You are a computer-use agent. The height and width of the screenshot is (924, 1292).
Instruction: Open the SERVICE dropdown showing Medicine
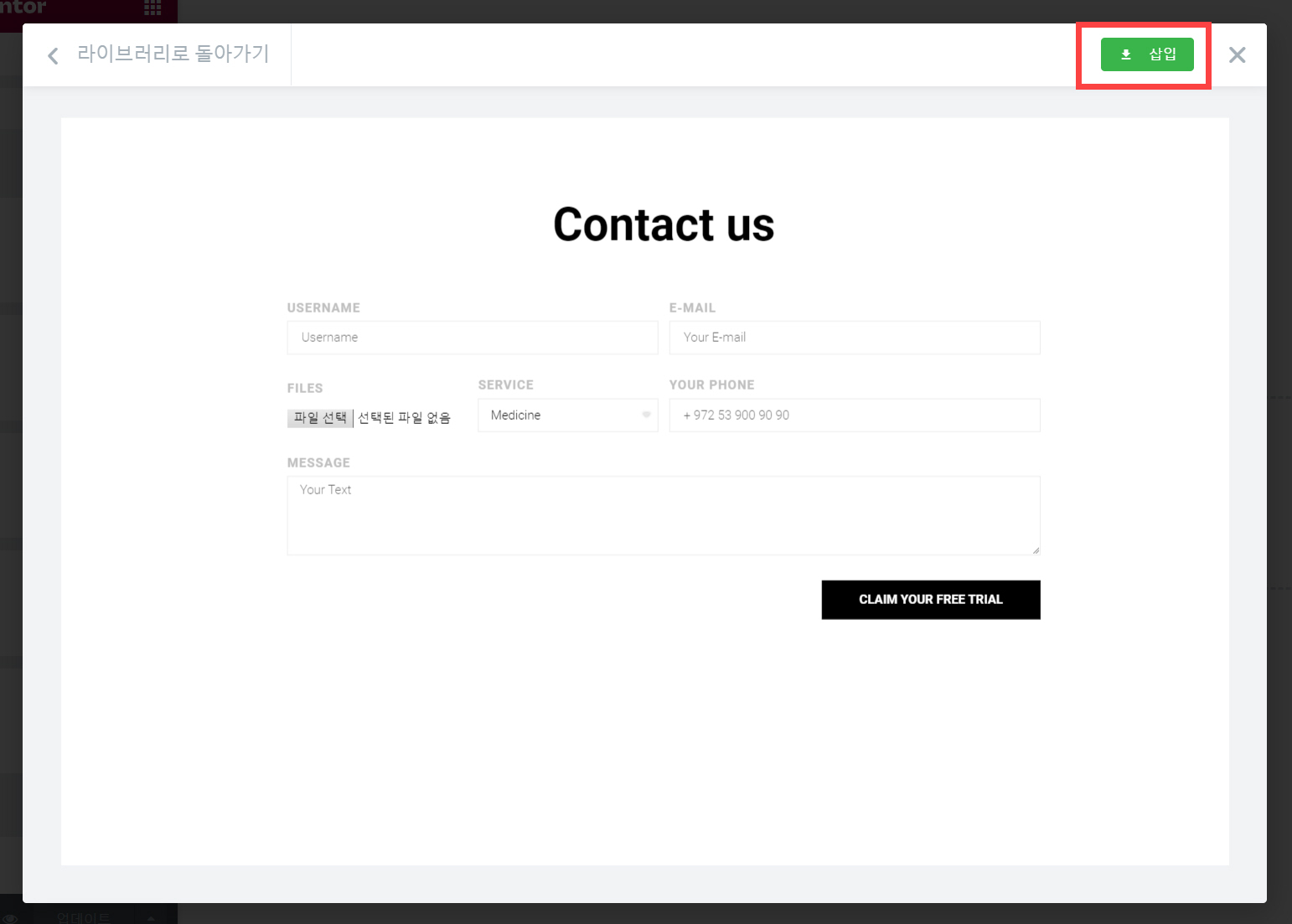[x=567, y=415]
